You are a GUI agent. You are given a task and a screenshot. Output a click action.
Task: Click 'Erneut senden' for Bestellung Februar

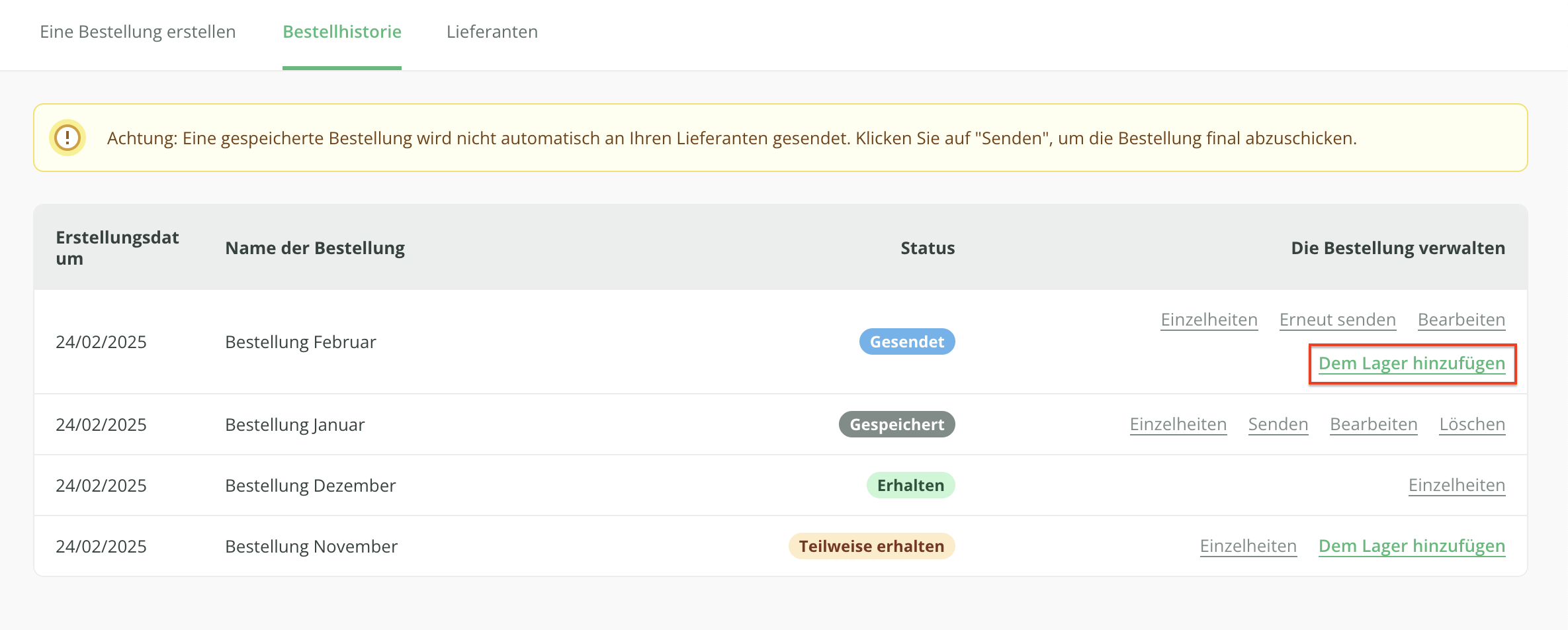pos(1337,320)
